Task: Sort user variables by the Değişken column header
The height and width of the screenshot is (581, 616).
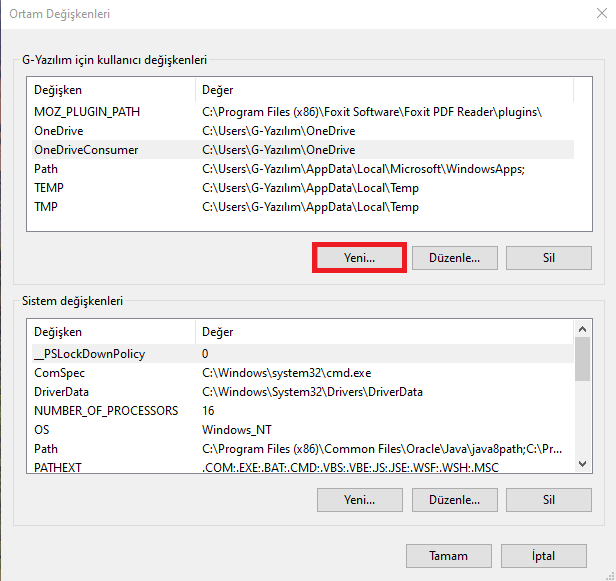Action: click(x=110, y=89)
